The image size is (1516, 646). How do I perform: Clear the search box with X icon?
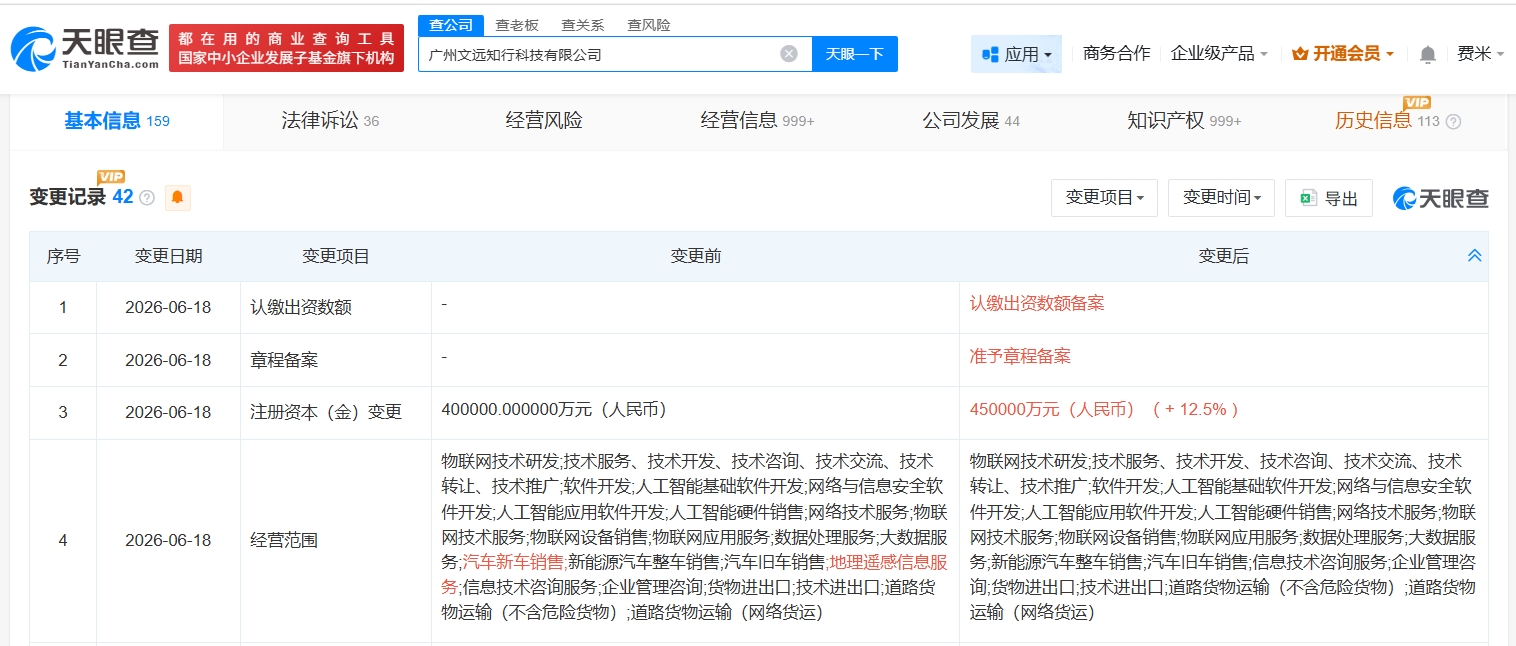click(789, 54)
